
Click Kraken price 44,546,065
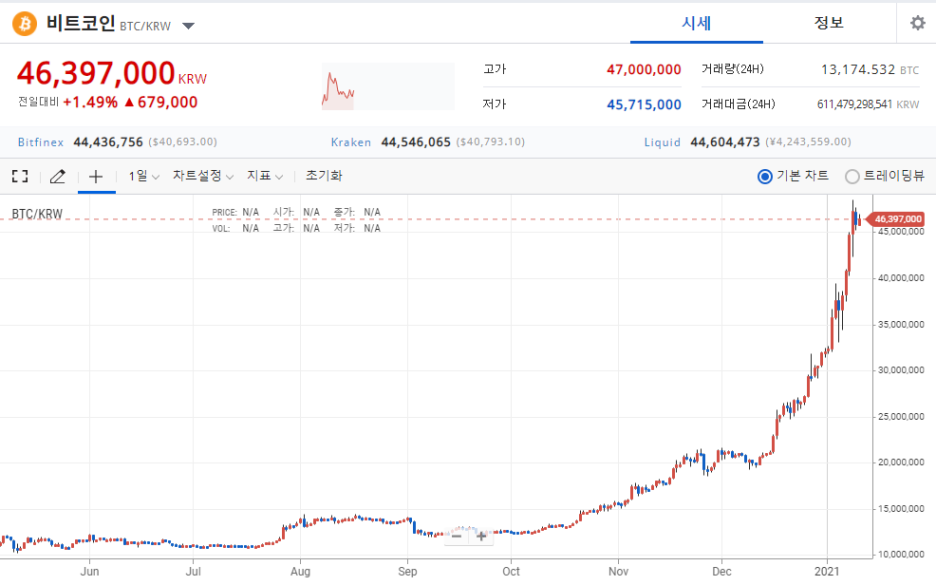pyautogui.click(x=415, y=142)
